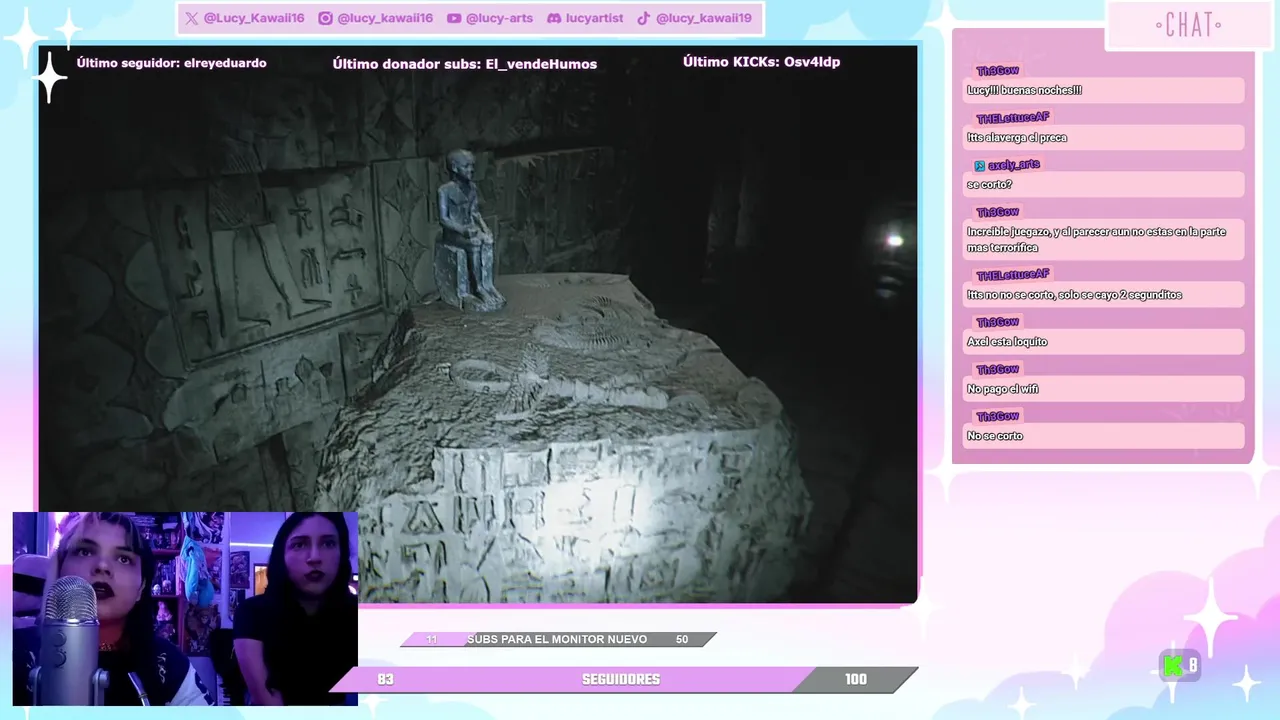The image size is (1280, 720).
Task: Click the Instagram logo icon
Action: 325,18
